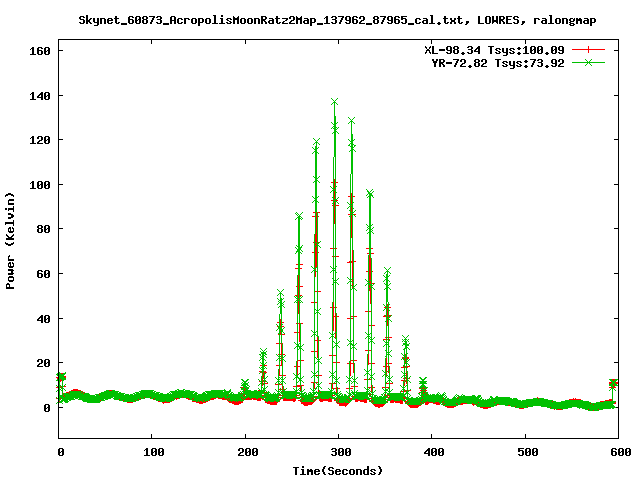Click the x-axis tick label 100

coord(153,452)
